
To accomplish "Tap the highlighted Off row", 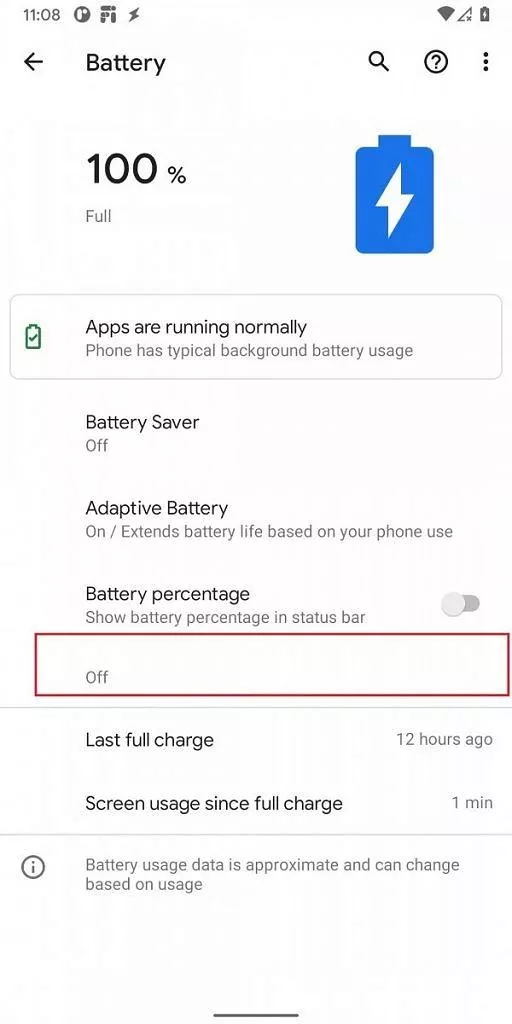I will [x=272, y=664].
